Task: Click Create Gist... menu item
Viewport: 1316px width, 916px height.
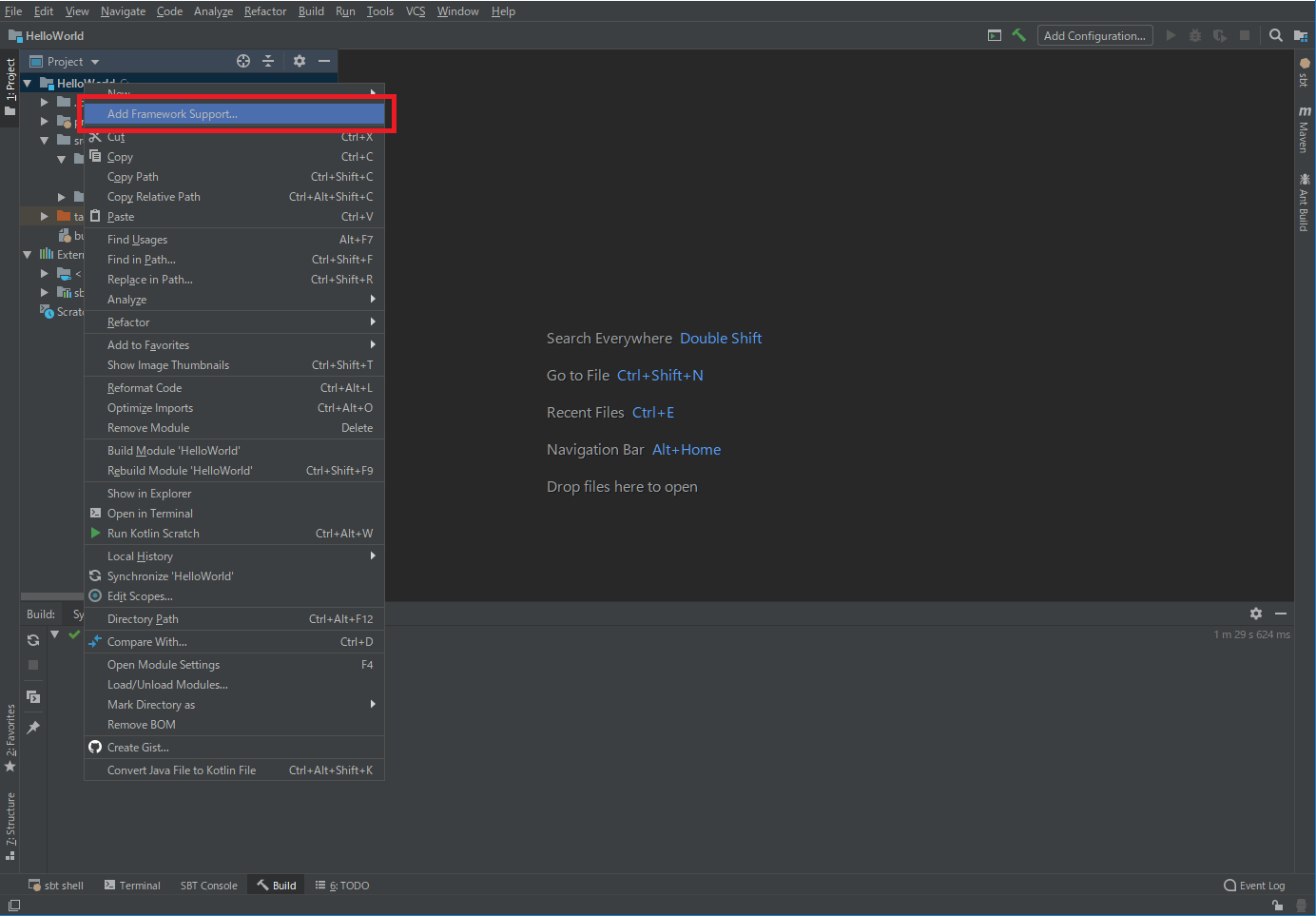Action: [x=234, y=748]
